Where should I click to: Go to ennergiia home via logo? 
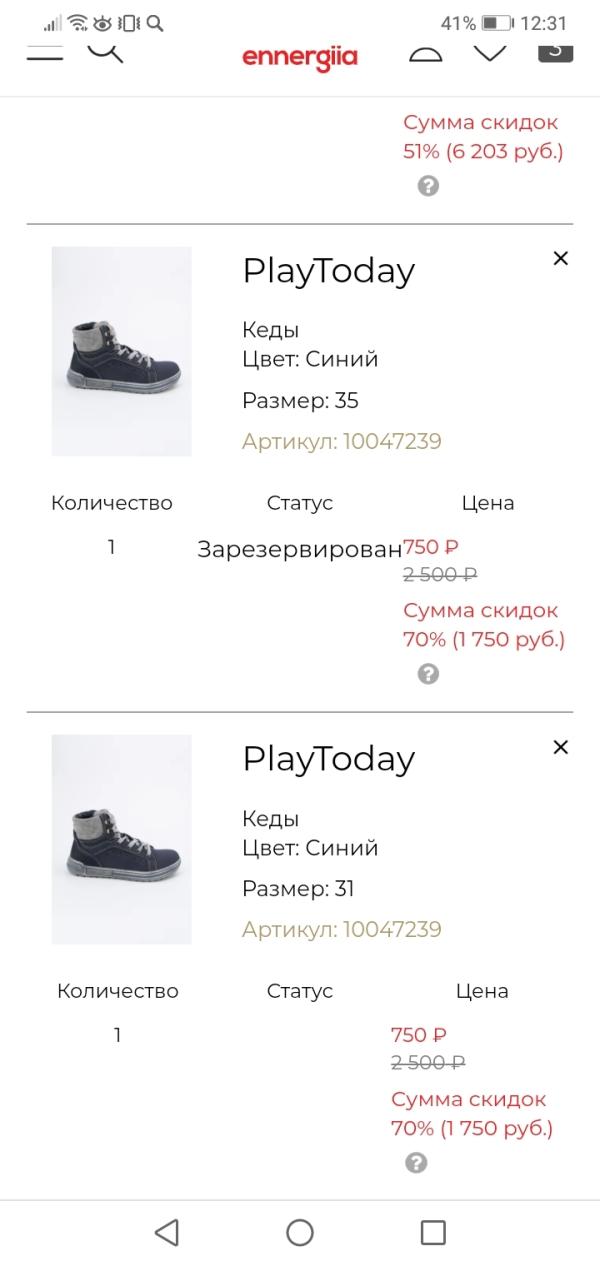pyautogui.click(x=299, y=58)
